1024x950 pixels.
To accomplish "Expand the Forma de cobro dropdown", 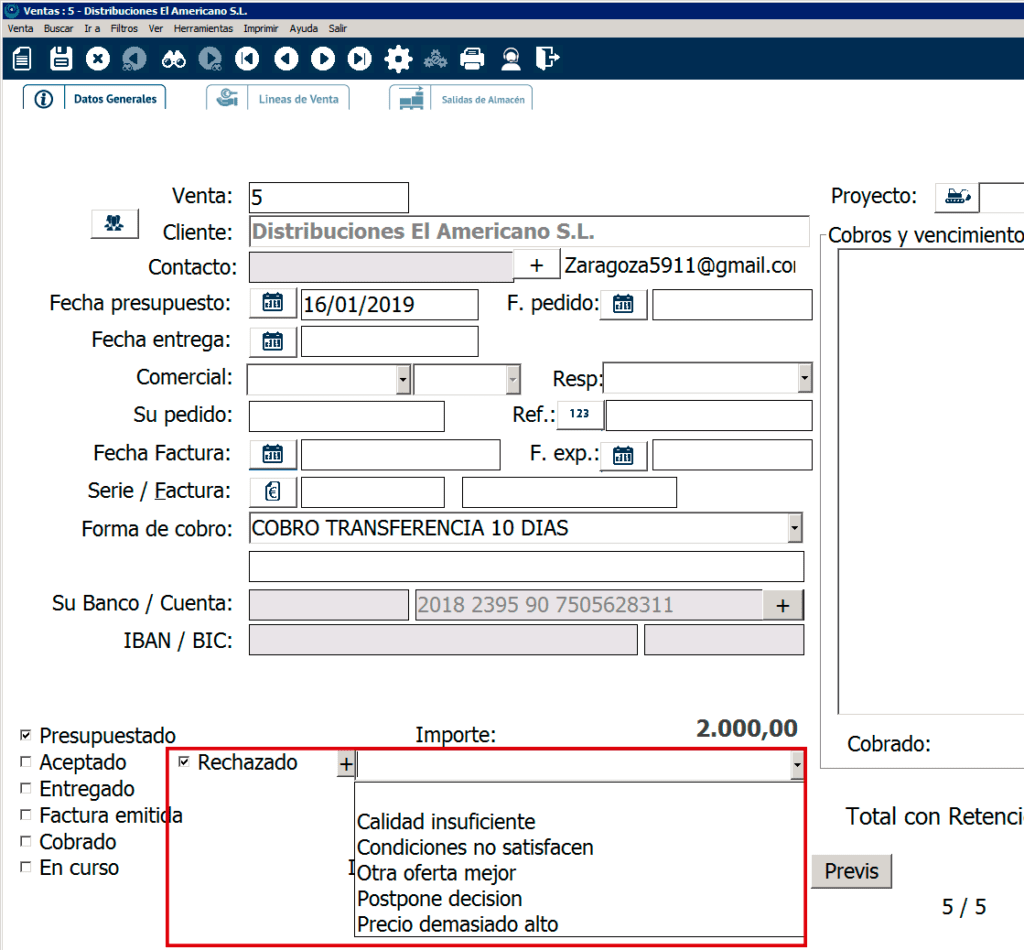I will point(794,528).
